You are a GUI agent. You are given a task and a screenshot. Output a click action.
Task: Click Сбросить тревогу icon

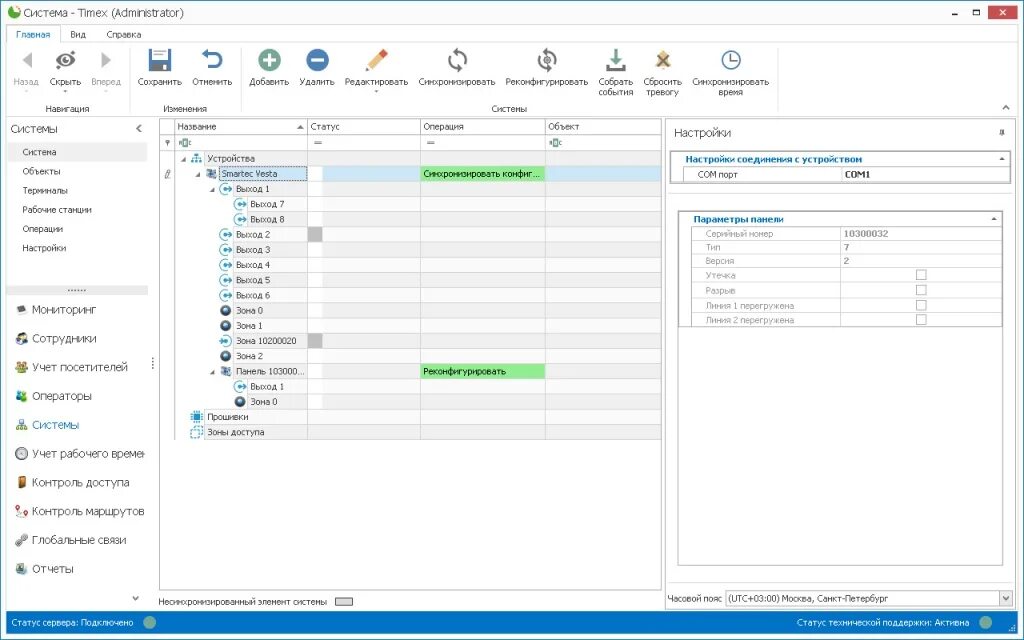[663, 60]
